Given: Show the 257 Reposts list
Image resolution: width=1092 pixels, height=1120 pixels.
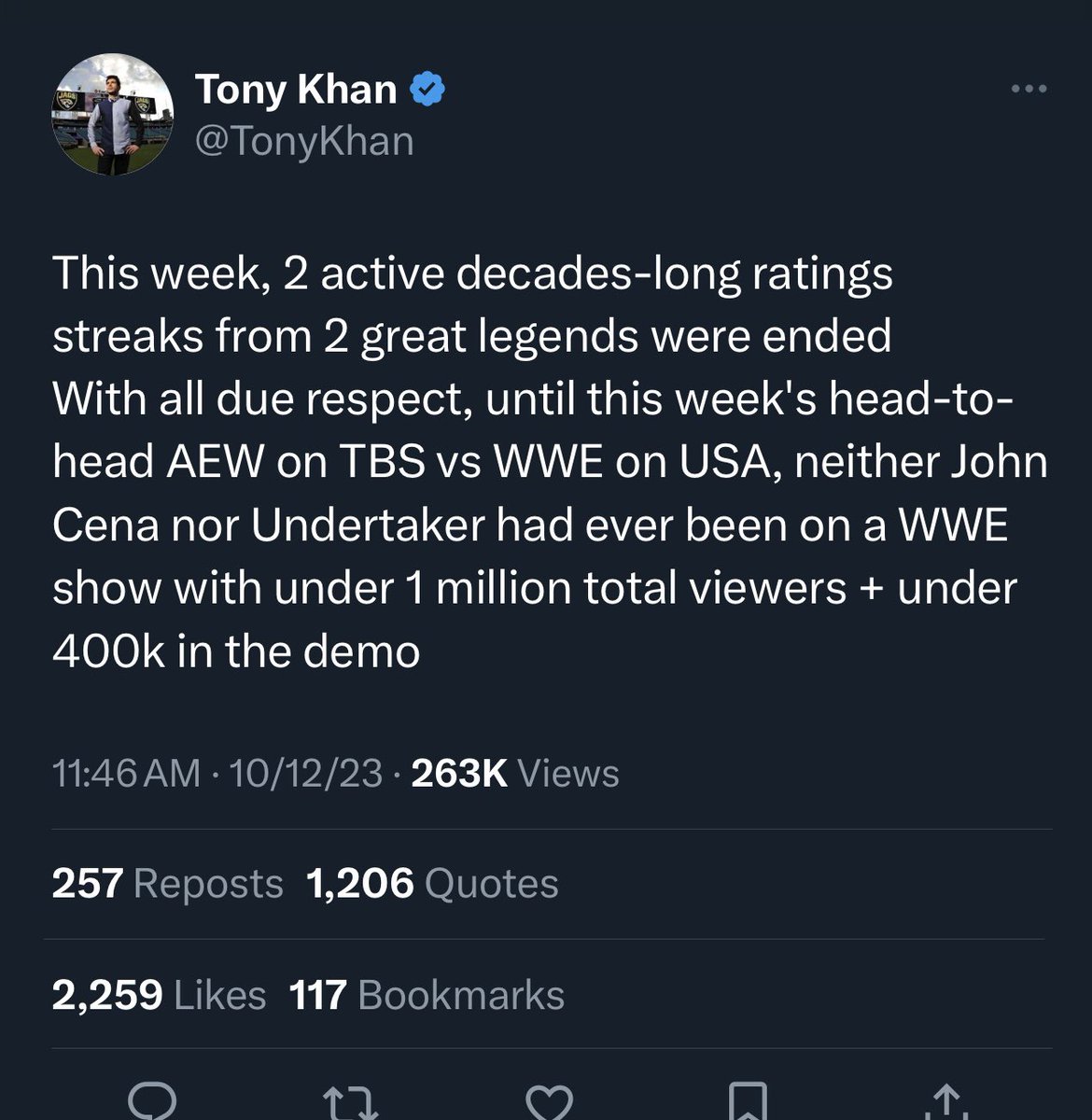Looking at the screenshot, I should 167,883.
